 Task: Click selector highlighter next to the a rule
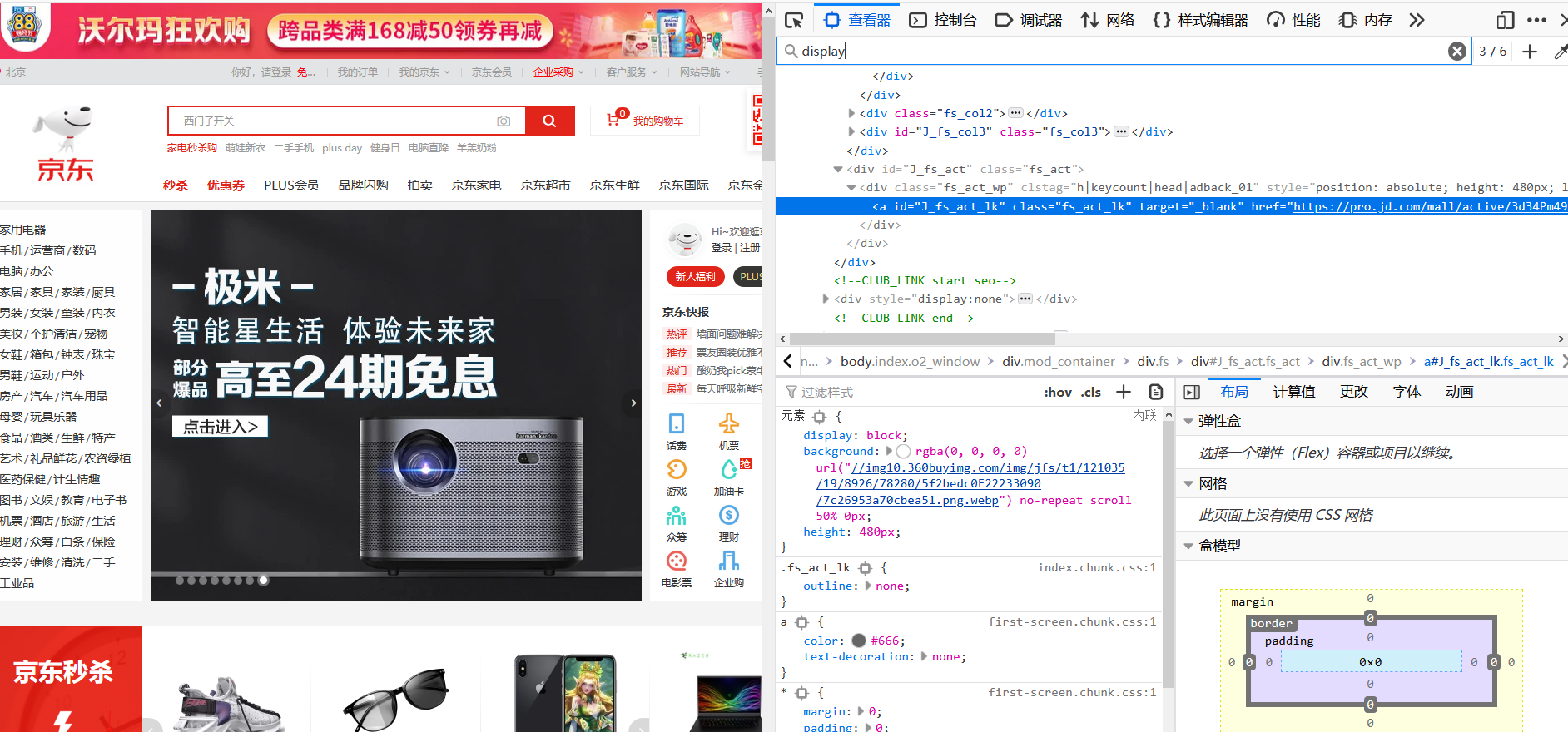click(x=801, y=622)
